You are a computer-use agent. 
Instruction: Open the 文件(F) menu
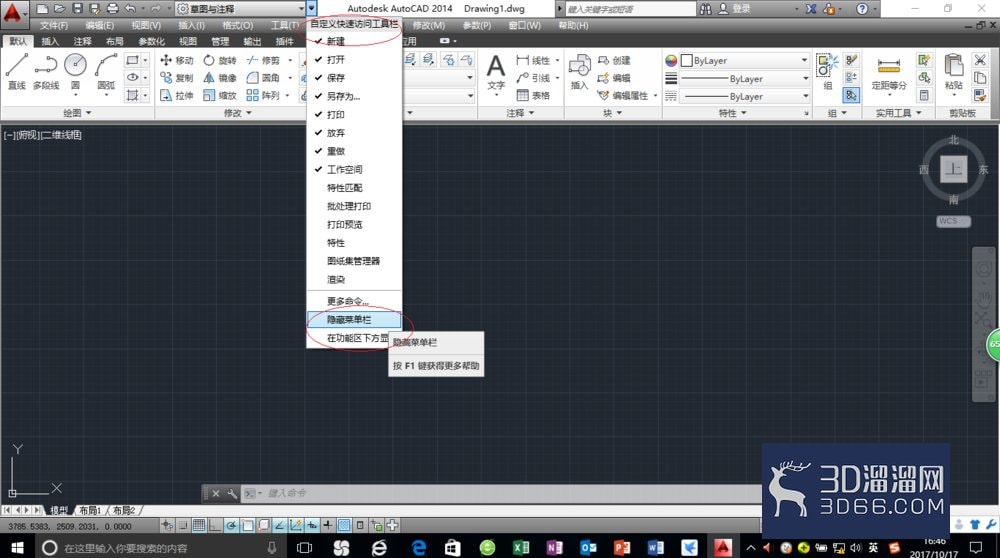click(x=54, y=26)
